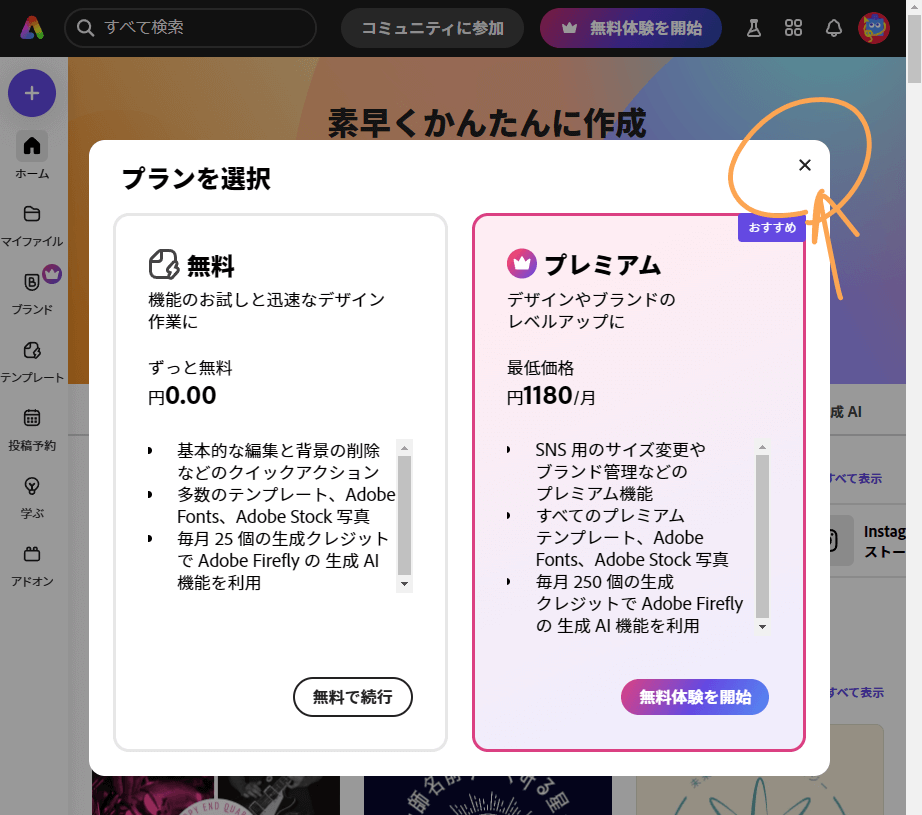Click 毎月 250 個の生成 feature text
The image size is (922, 815).
click(x=604, y=582)
